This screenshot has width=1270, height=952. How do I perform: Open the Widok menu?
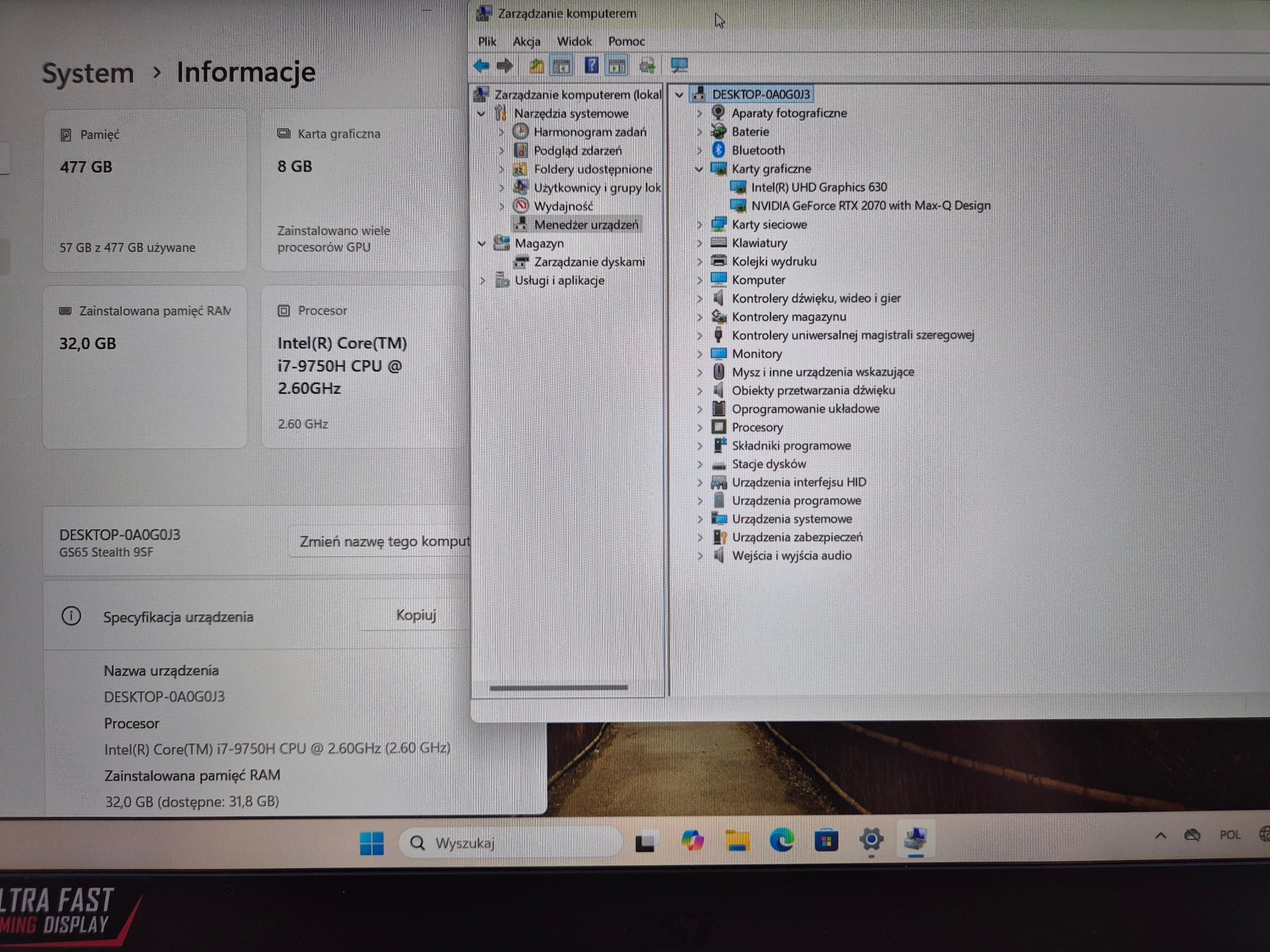574,42
